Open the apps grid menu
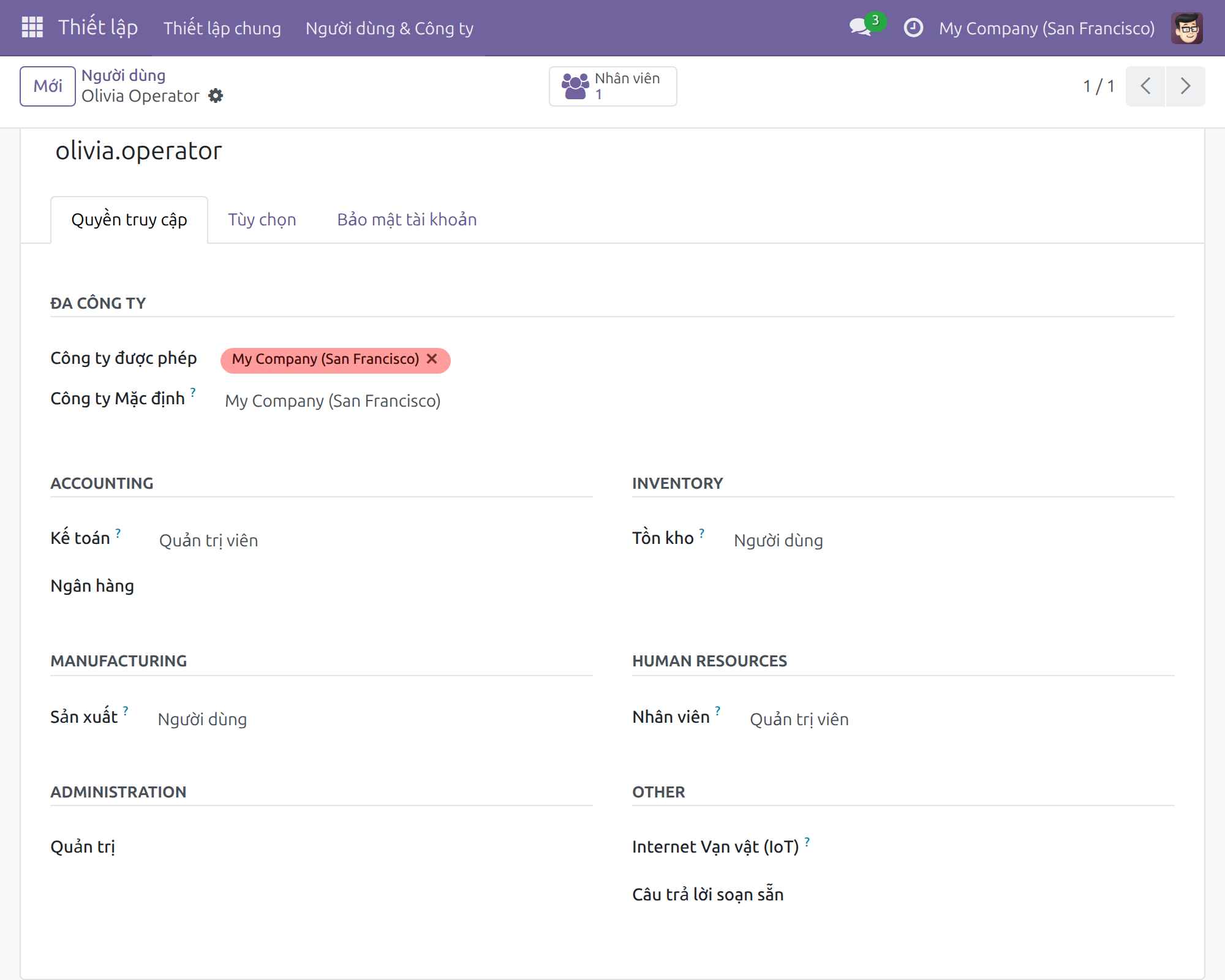 (32, 28)
